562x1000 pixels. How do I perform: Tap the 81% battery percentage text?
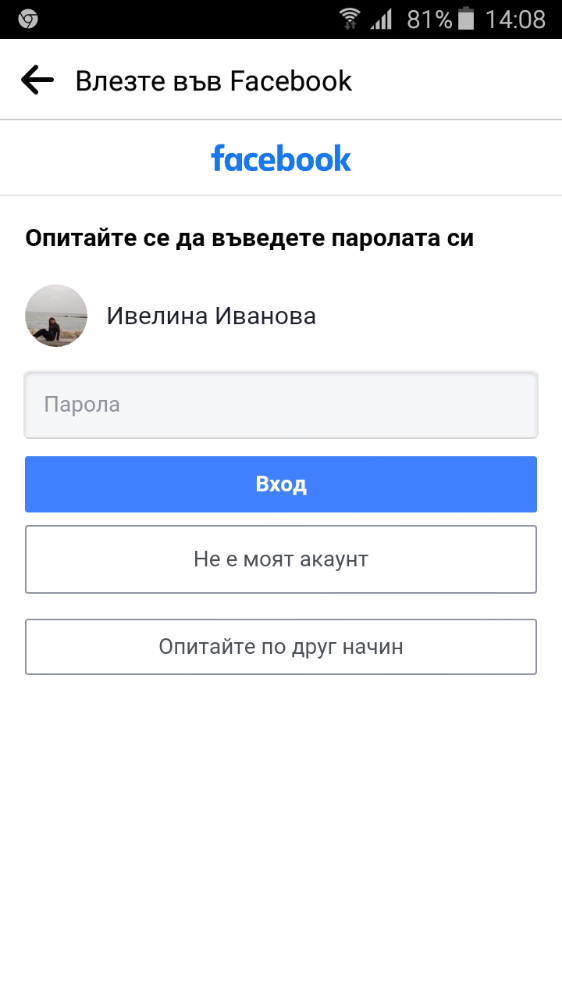point(429,20)
